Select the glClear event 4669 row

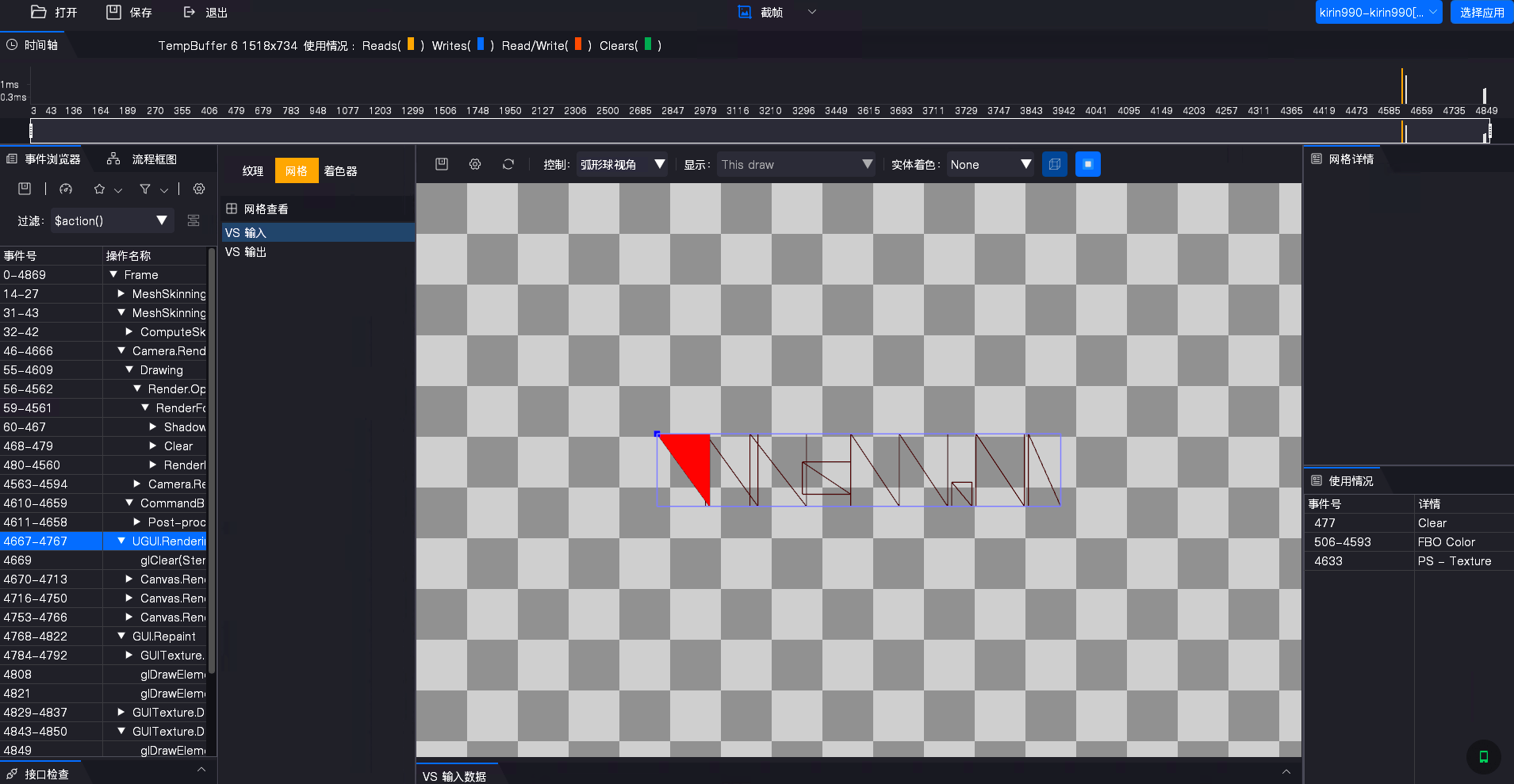click(x=103, y=560)
